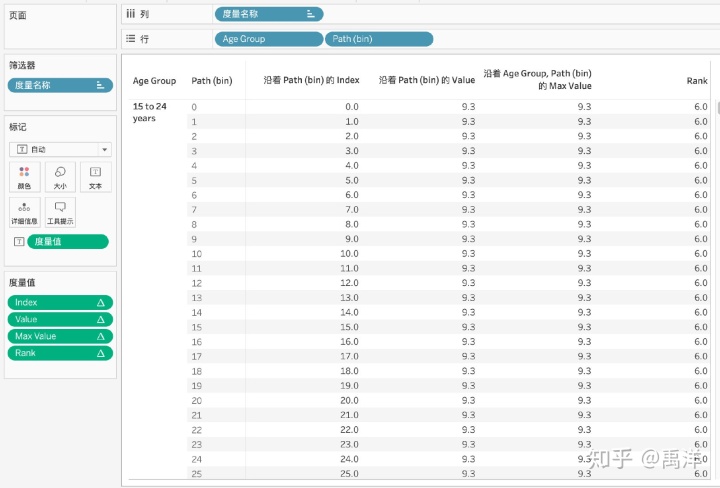Click text-type icon beside 度量值 marks pill

pyautogui.click(x=18, y=242)
